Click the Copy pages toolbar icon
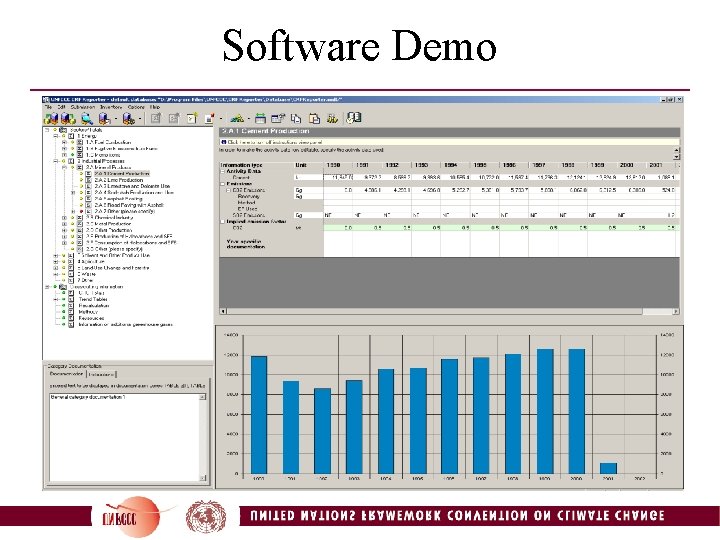This screenshot has height=540, width=720. pos(296,118)
